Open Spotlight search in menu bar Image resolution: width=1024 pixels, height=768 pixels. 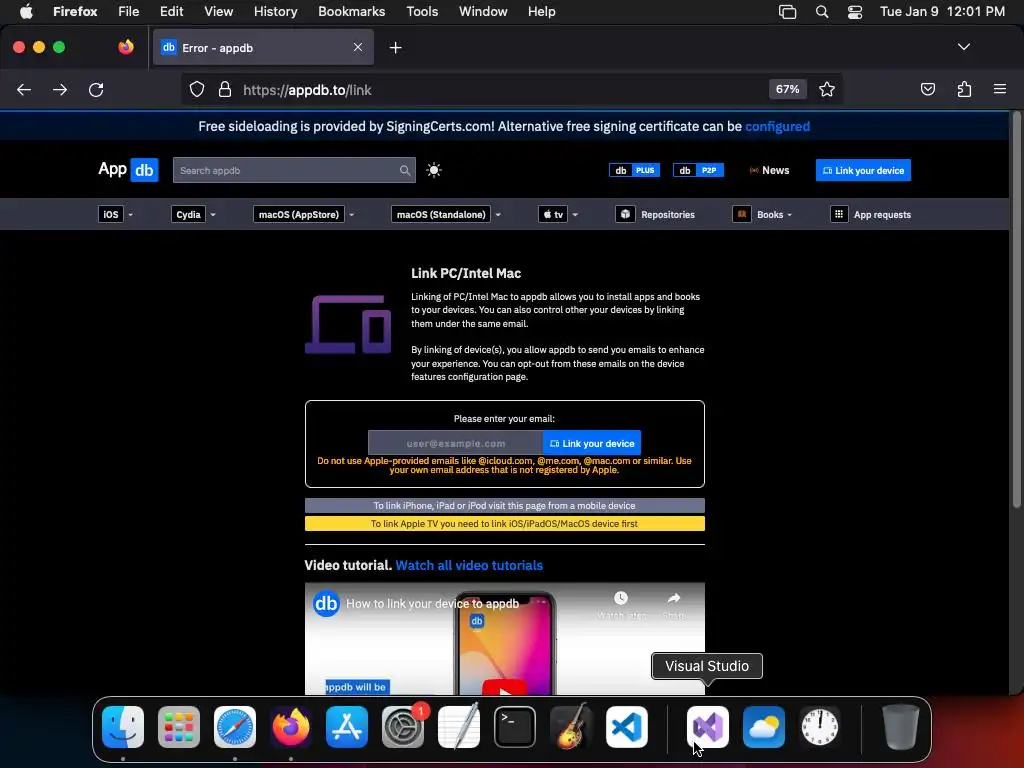[822, 12]
